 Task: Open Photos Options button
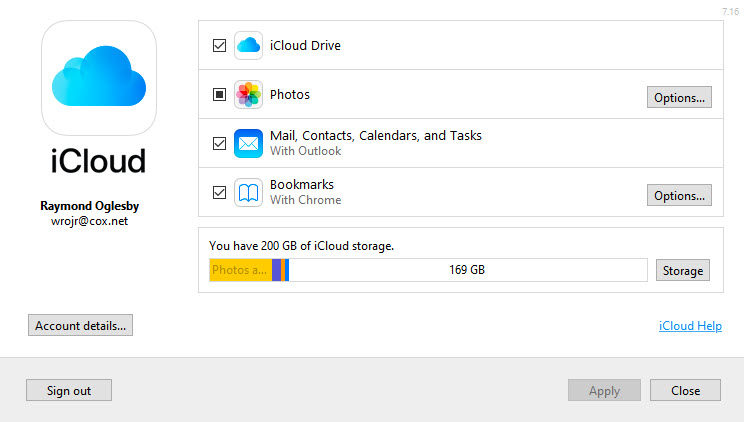point(679,97)
